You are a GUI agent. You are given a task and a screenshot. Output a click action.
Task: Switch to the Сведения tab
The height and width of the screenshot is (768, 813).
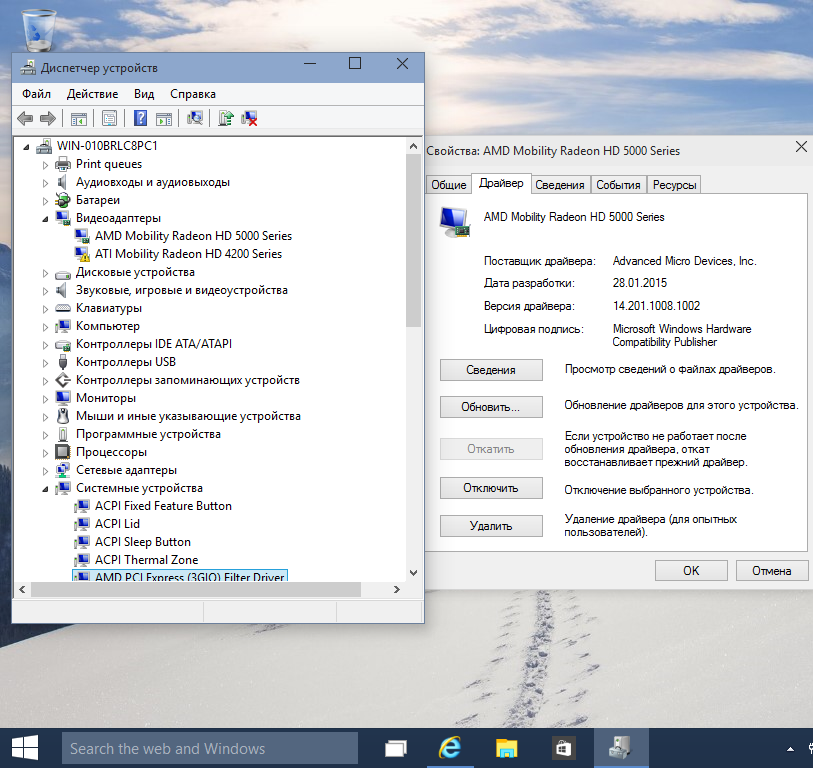pyautogui.click(x=560, y=185)
